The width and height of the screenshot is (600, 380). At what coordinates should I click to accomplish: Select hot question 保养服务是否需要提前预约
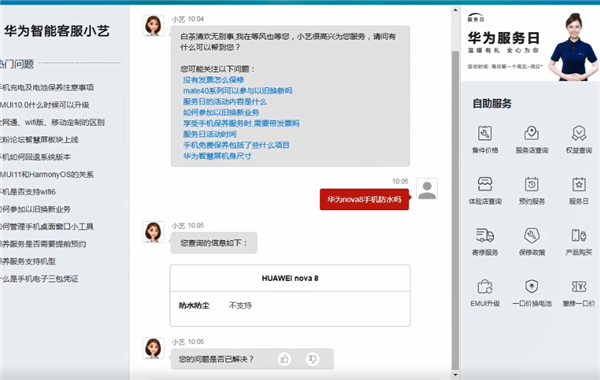43,244
